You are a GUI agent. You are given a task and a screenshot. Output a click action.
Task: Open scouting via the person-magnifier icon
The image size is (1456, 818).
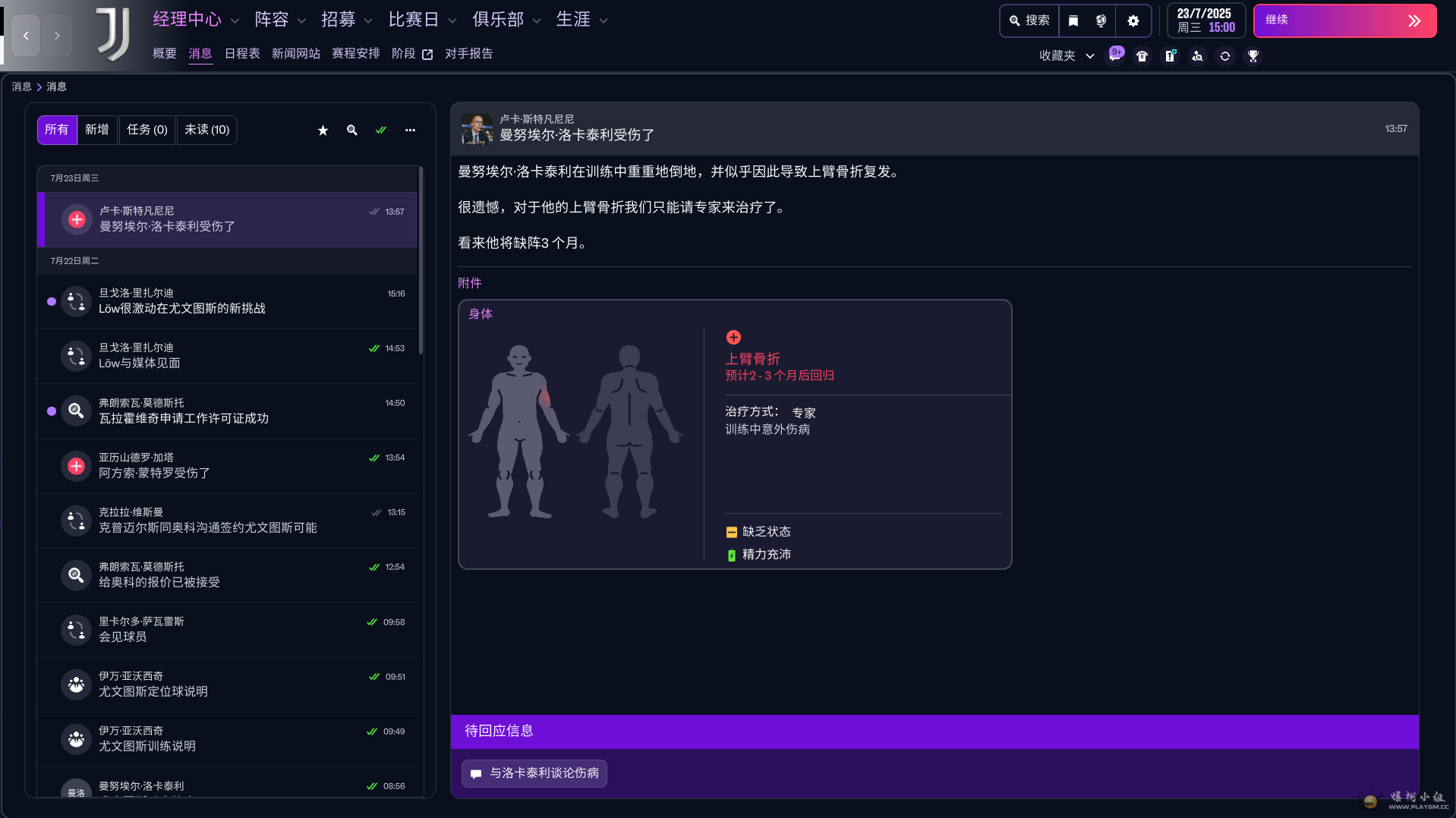[x=1197, y=55]
